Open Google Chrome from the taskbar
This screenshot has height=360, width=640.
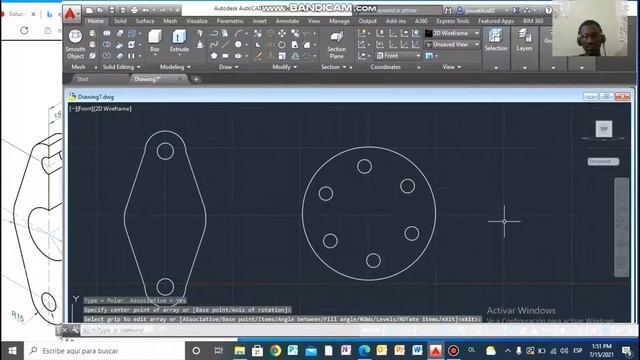276,351
